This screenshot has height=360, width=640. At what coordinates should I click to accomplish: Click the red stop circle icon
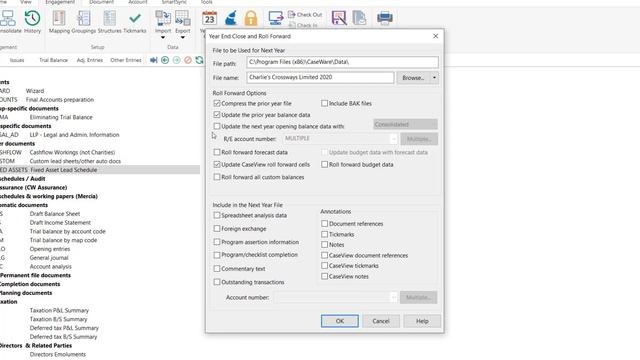tap(188, 60)
